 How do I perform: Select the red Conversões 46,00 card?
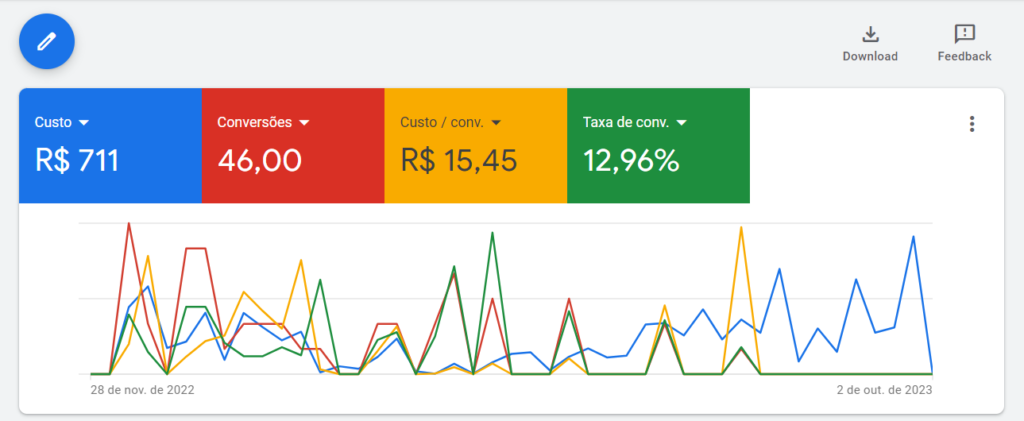pos(293,146)
